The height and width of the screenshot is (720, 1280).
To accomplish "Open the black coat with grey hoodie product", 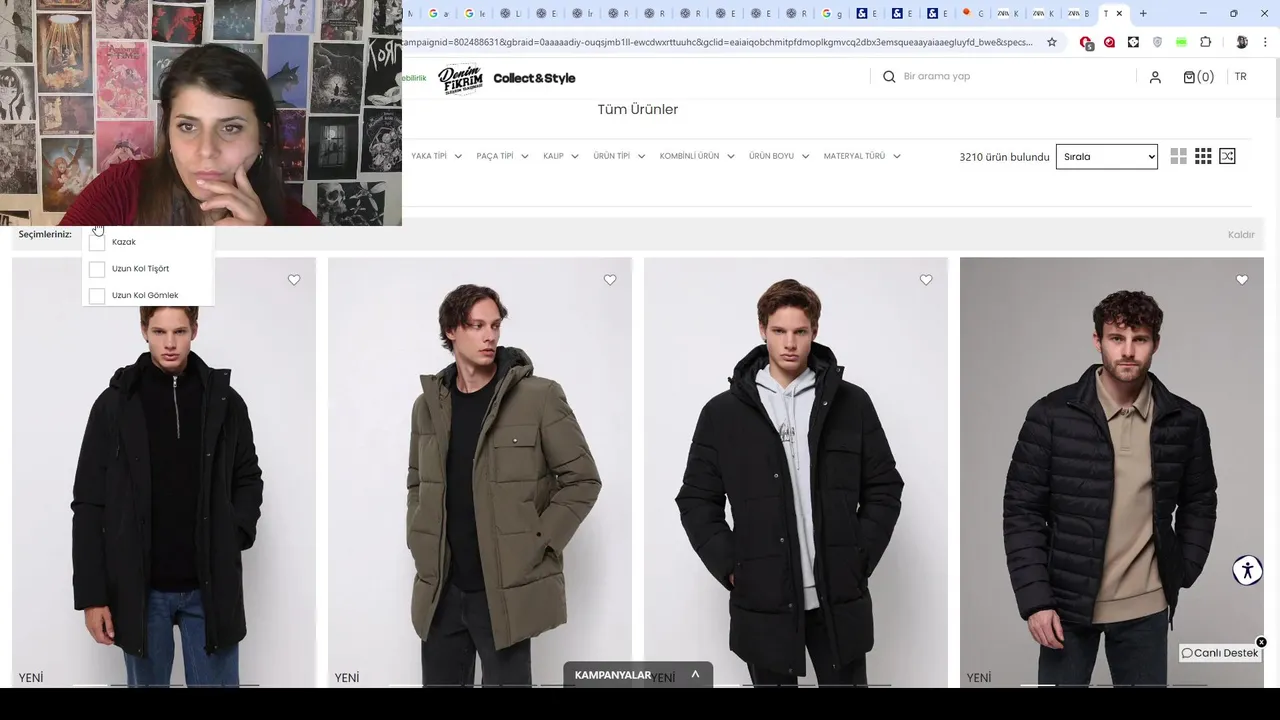I will pos(796,472).
